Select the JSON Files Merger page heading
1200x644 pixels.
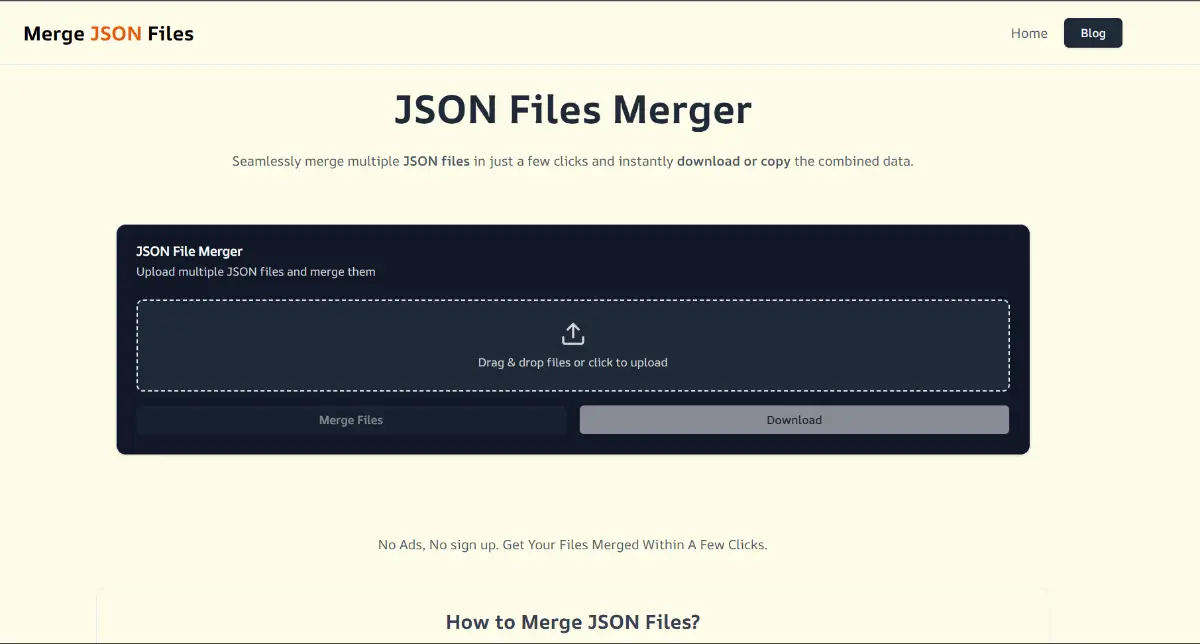coord(572,109)
